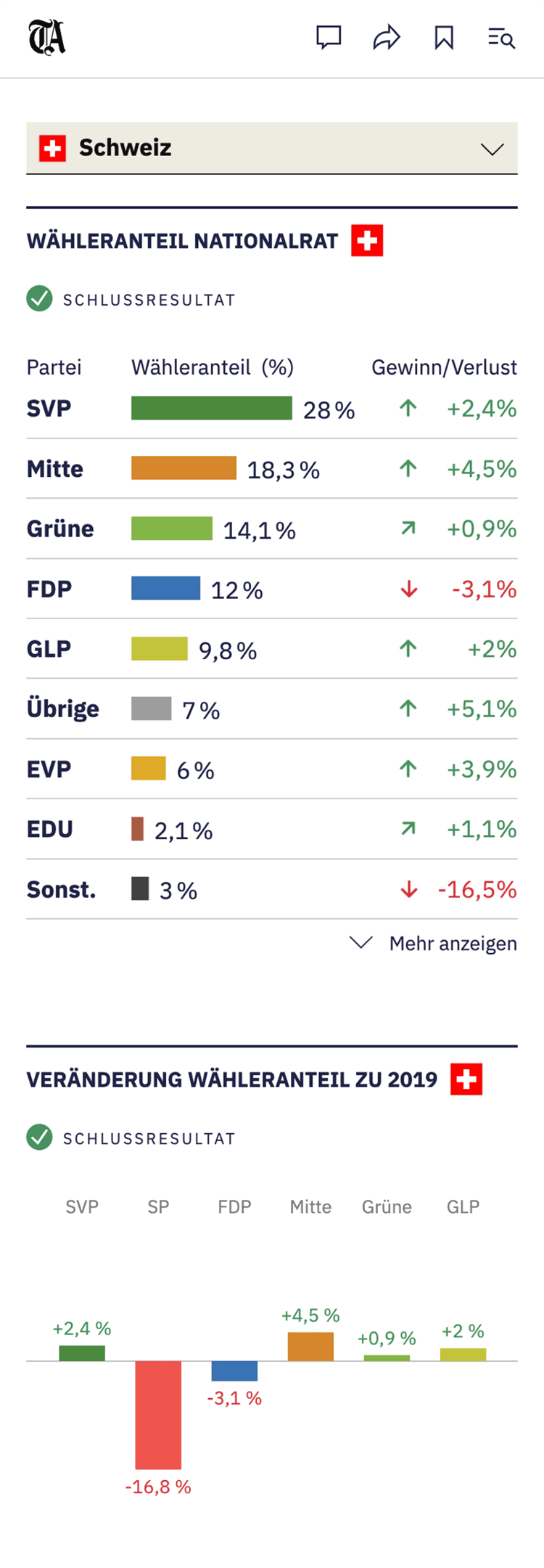The height and width of the screenshot is (1568, 544).
Task: Click the Sonst. row loss value -16,5%
Action: coord(477,889)
